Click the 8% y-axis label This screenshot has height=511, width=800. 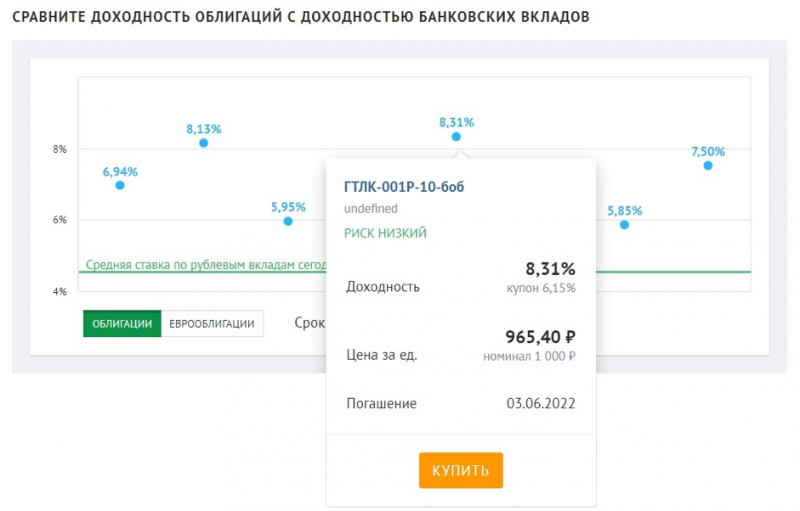point(60,149)
